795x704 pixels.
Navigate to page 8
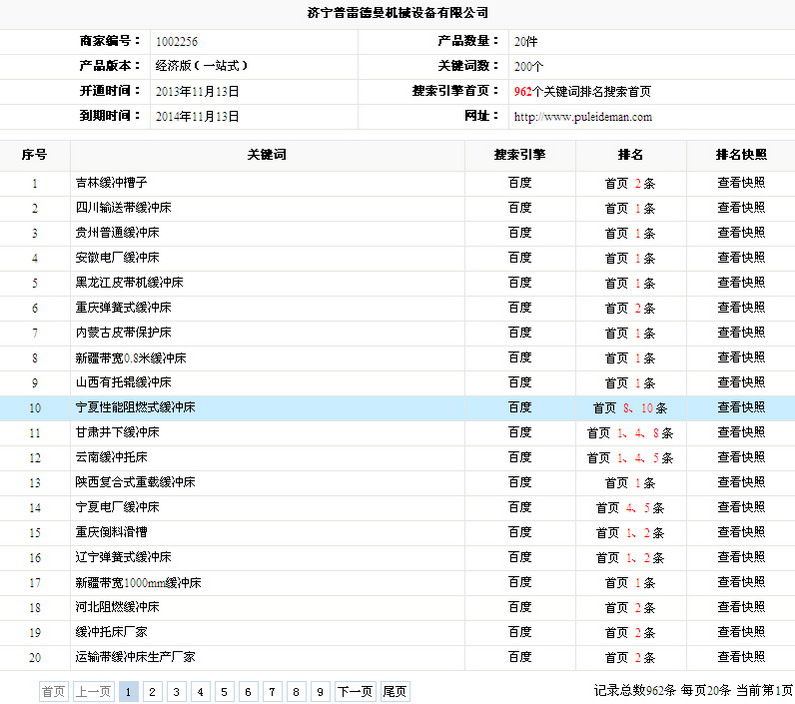click(296, 692)
